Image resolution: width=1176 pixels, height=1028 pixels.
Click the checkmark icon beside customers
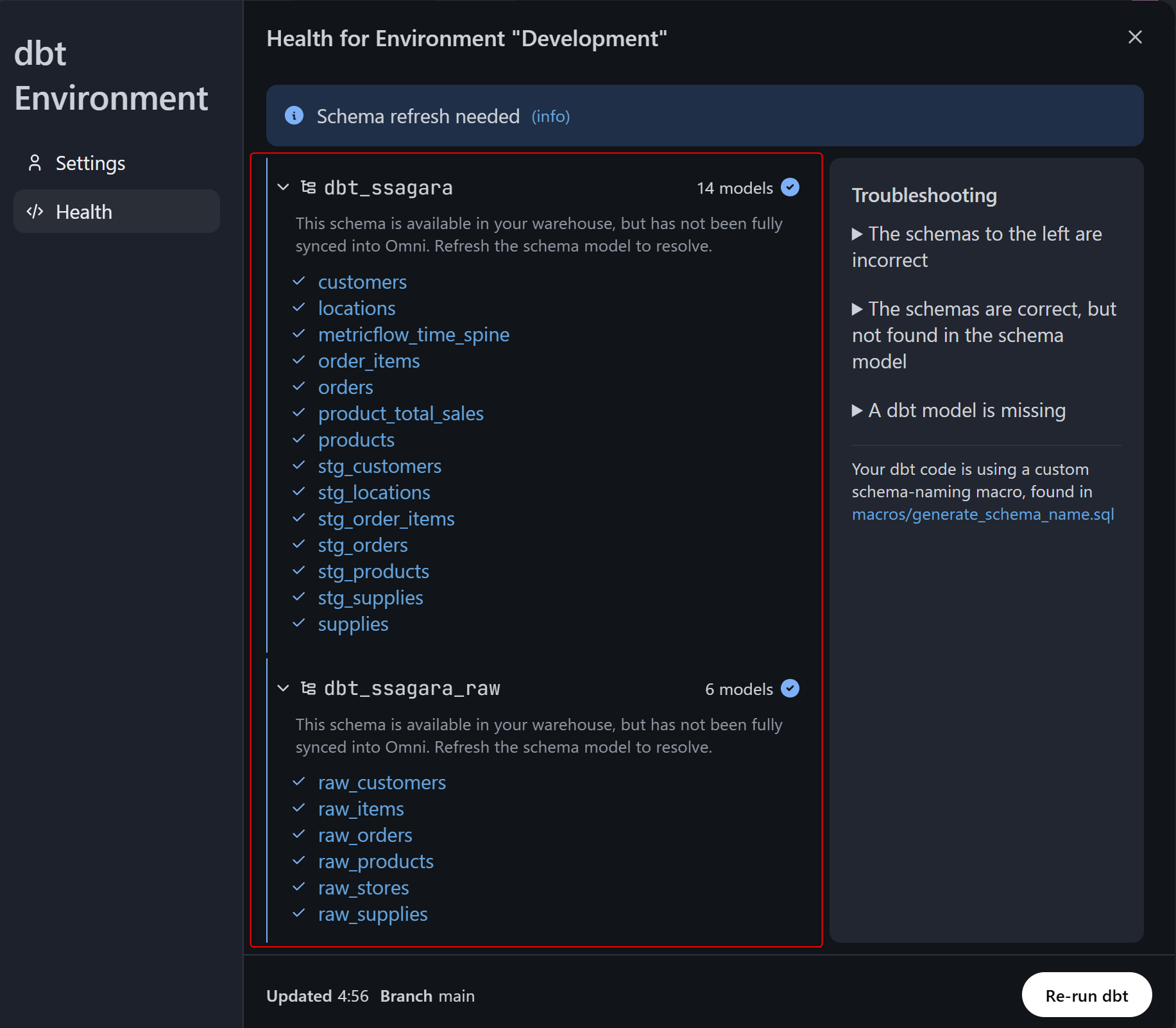[x=299, y=282]
